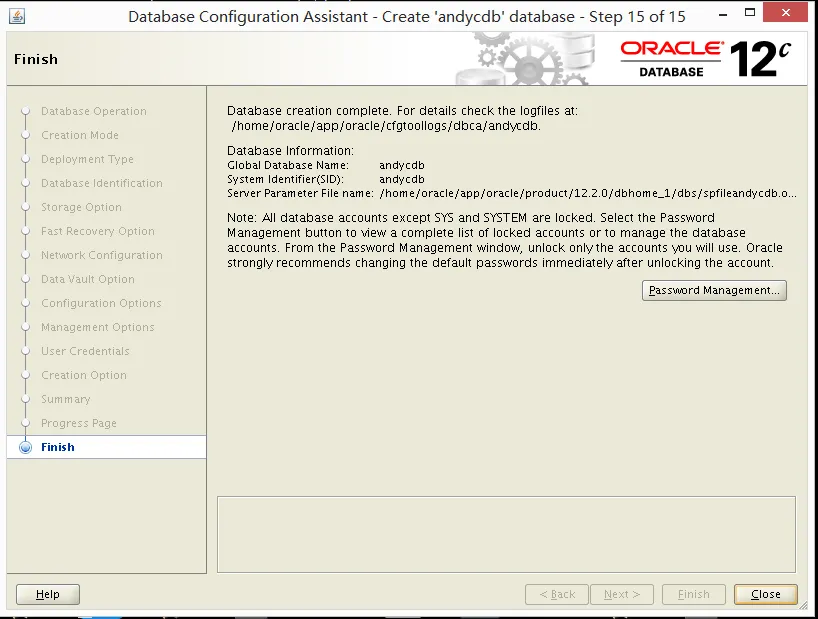This screenshot has height=619, width=818.
Task: Select the Fast Recovery Option step
Action: [98, 231]
